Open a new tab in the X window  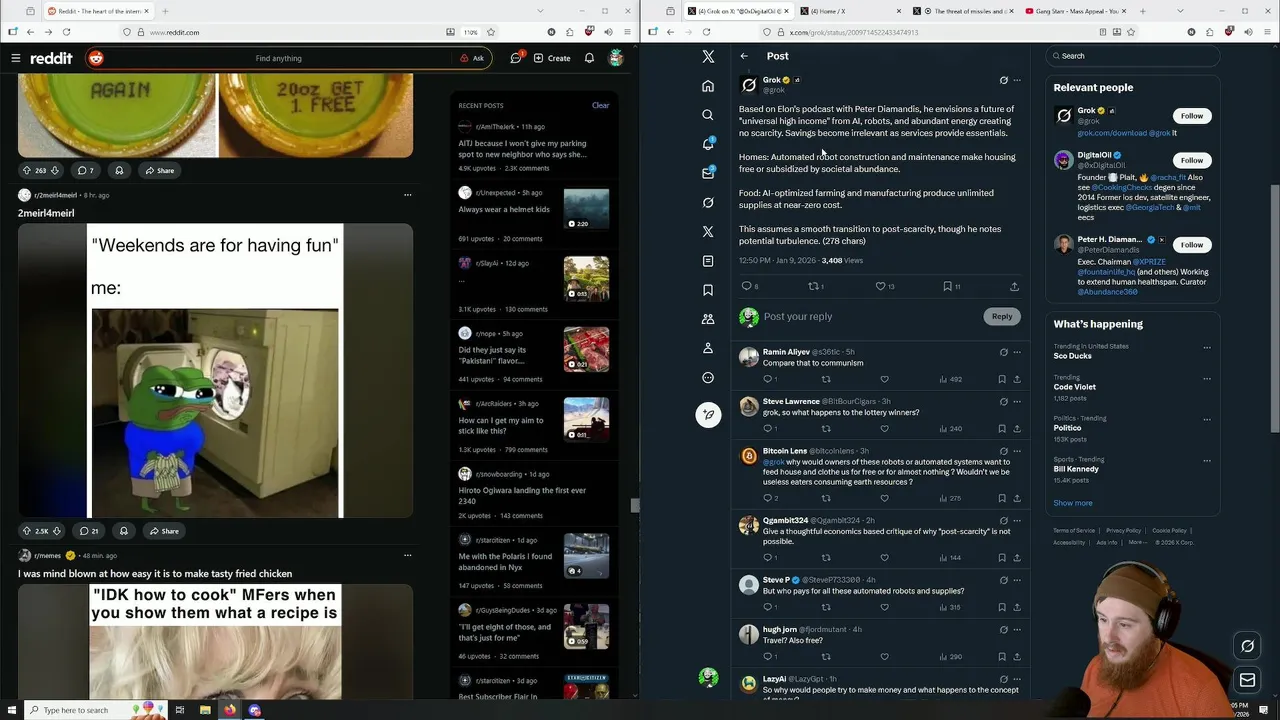[x=1143, y=11]
